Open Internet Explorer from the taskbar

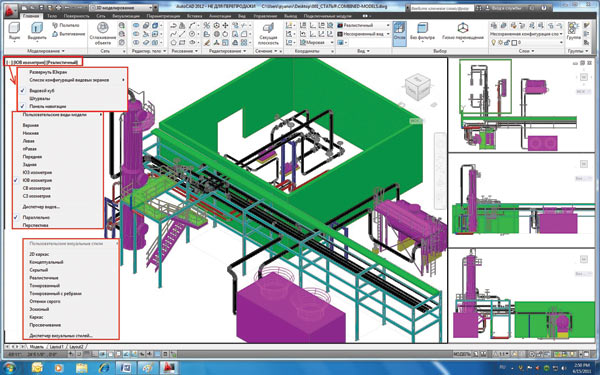(104, 368)
